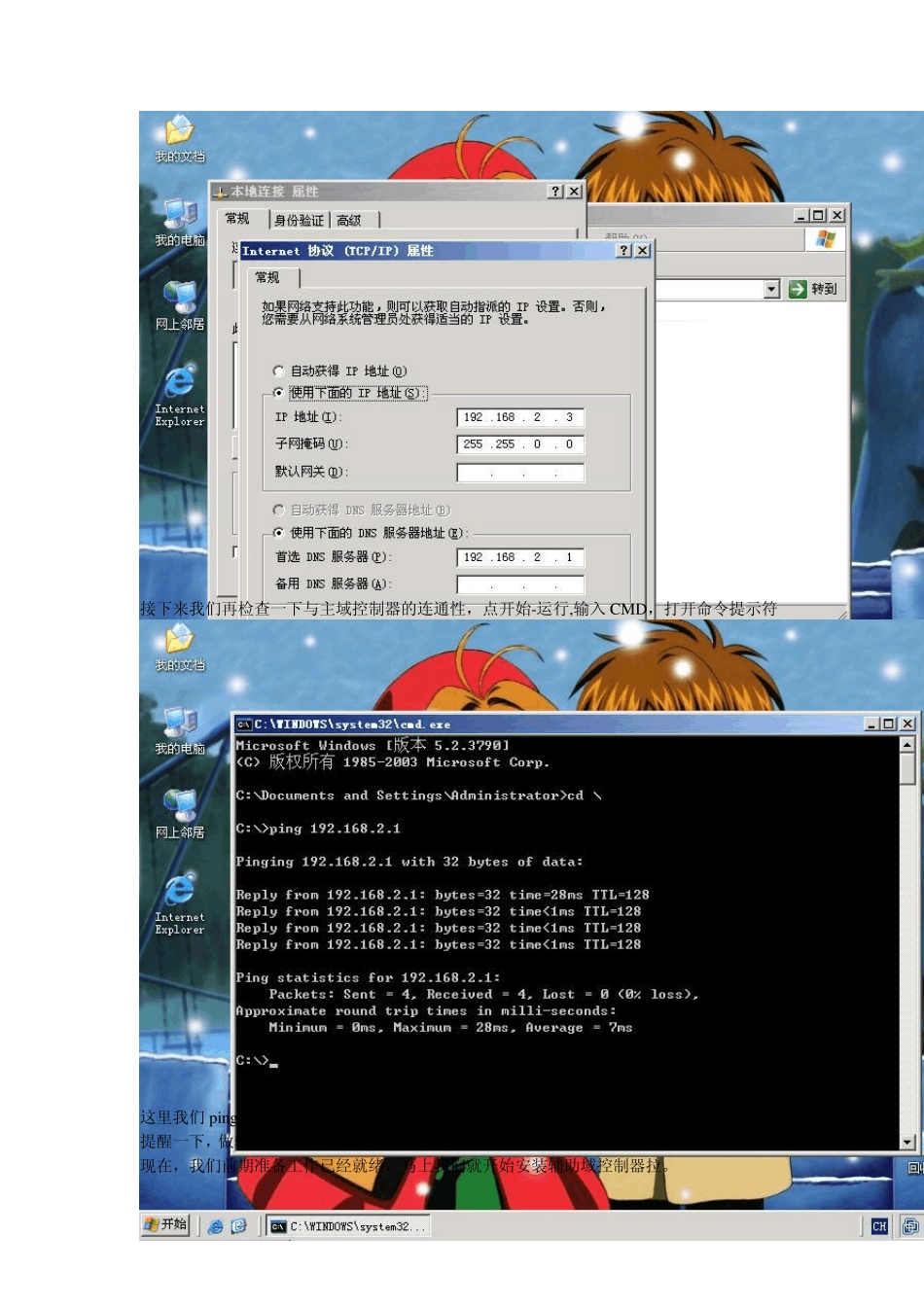Image resolution: width=924 pixels, height=1307 pixels.
Task: Expand address dropdown in background window
Action: 771,289
